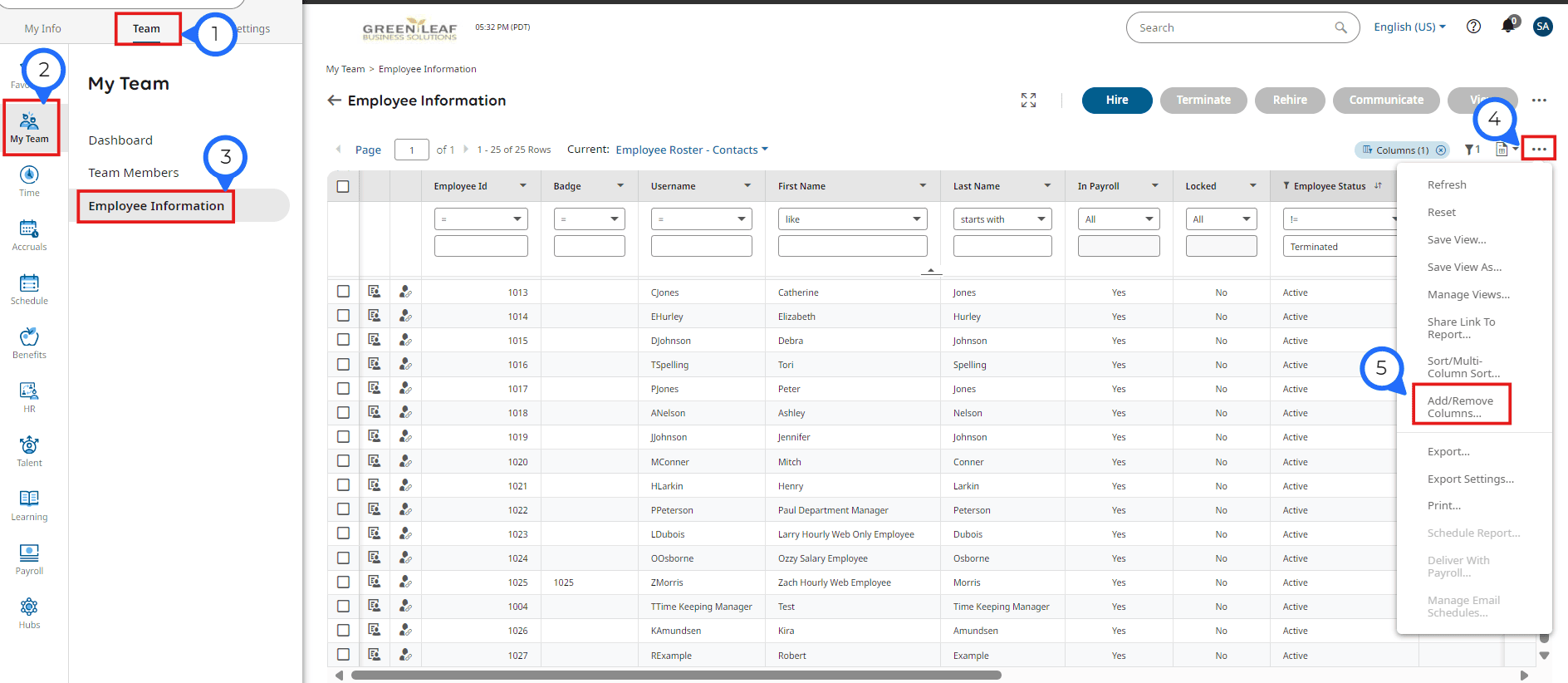1568x683 pixels.
Task: Switch to the Team tab
Action: [146, 29]
